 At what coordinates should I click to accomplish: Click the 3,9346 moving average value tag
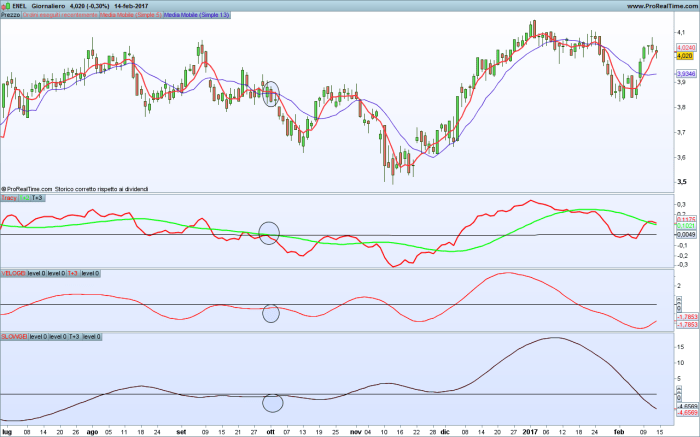686,74
